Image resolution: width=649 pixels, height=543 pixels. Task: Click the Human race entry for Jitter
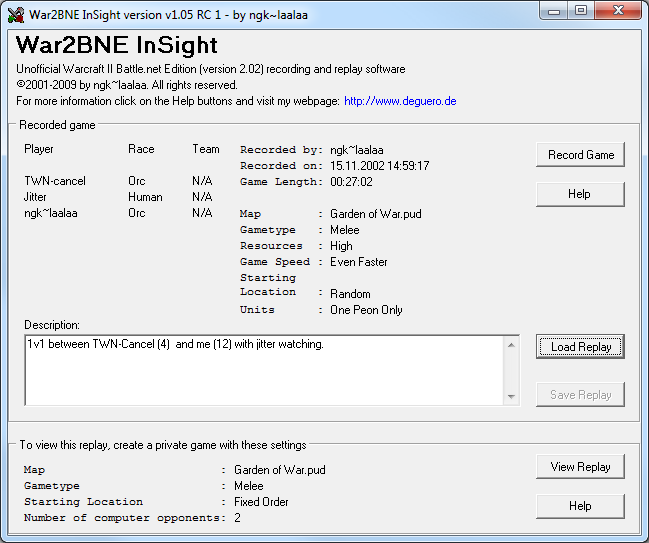(x=145, y=197)
